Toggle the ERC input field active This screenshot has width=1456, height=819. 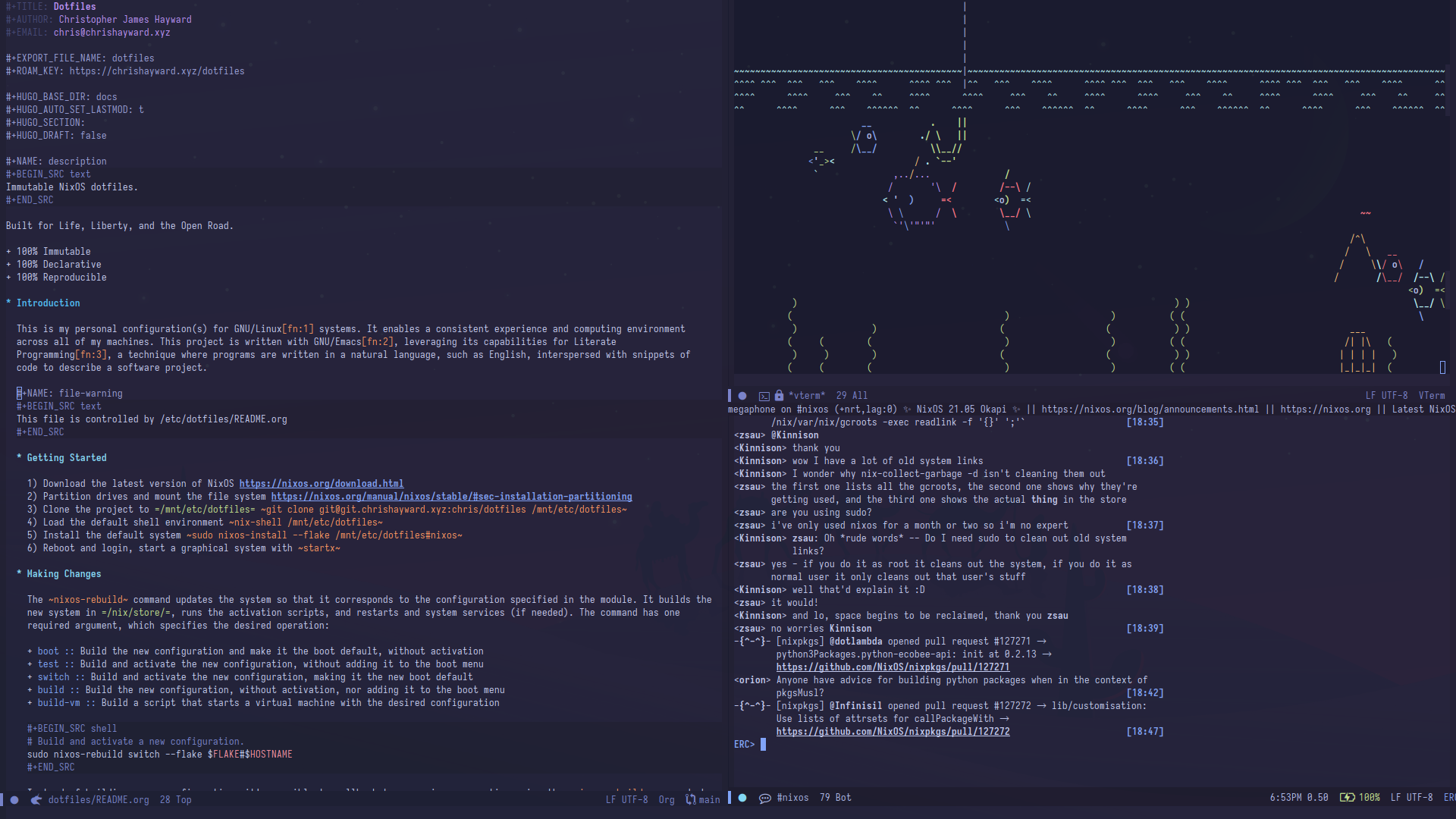click(x=764, y=744)
